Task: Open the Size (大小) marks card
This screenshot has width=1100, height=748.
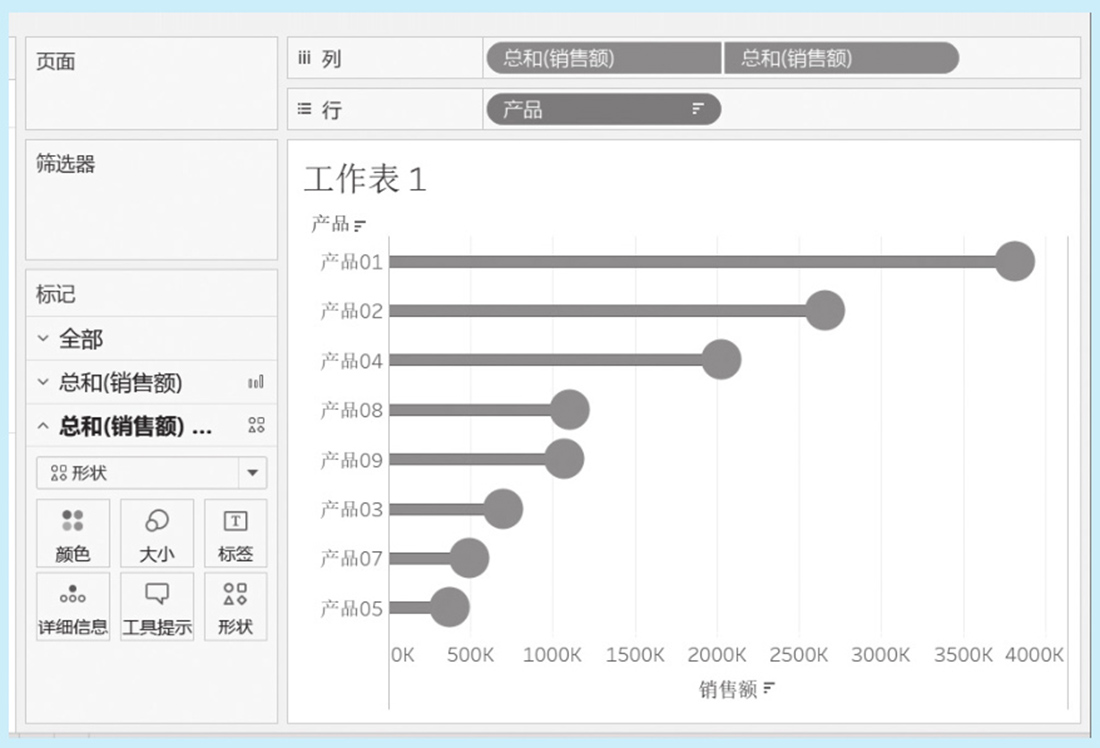Action: [157, 533]
